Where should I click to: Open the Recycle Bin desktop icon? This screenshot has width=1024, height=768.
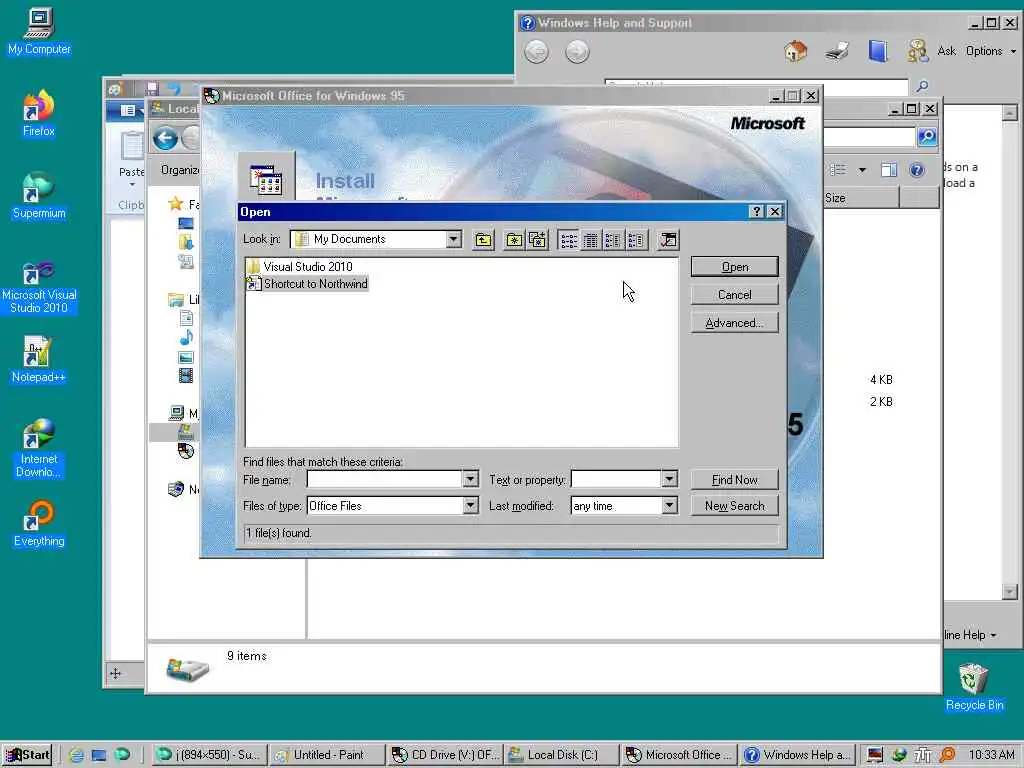[974, 687]
